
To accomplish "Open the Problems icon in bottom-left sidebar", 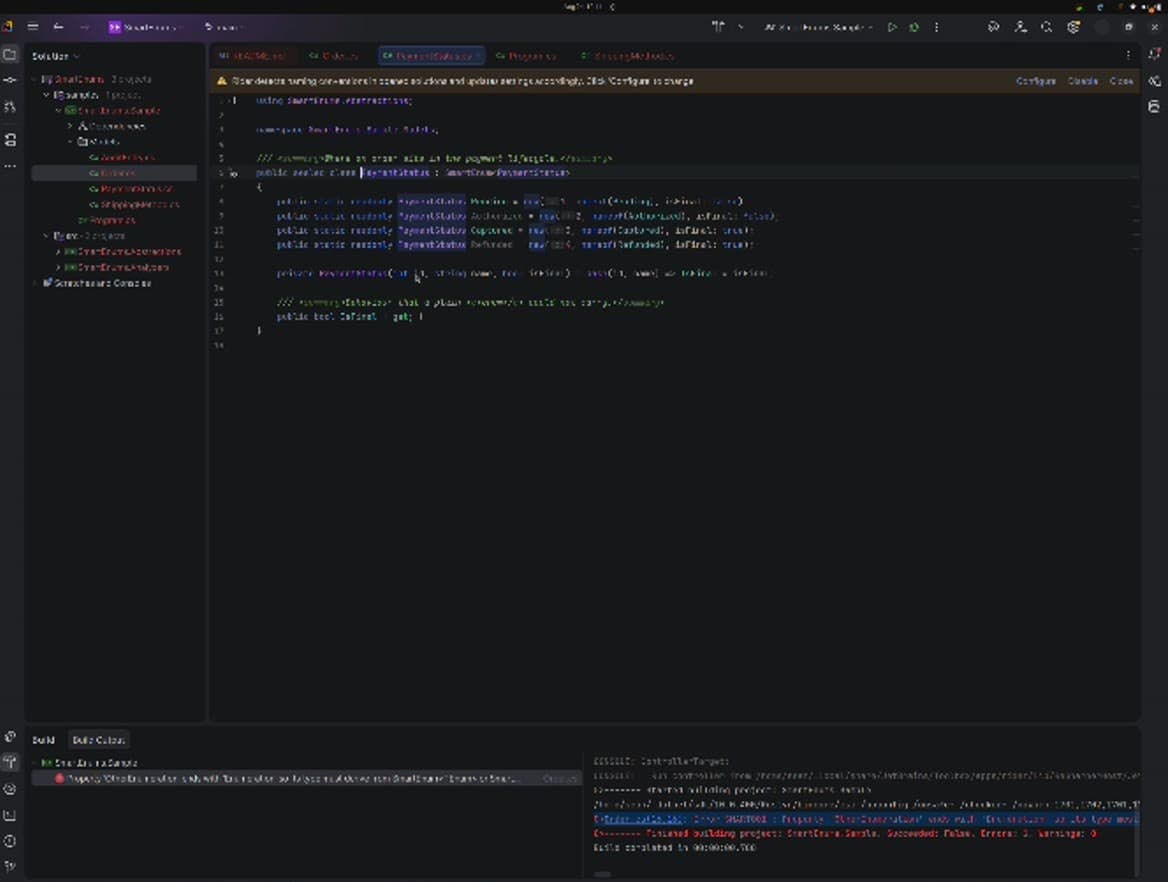I will point(10,841).
